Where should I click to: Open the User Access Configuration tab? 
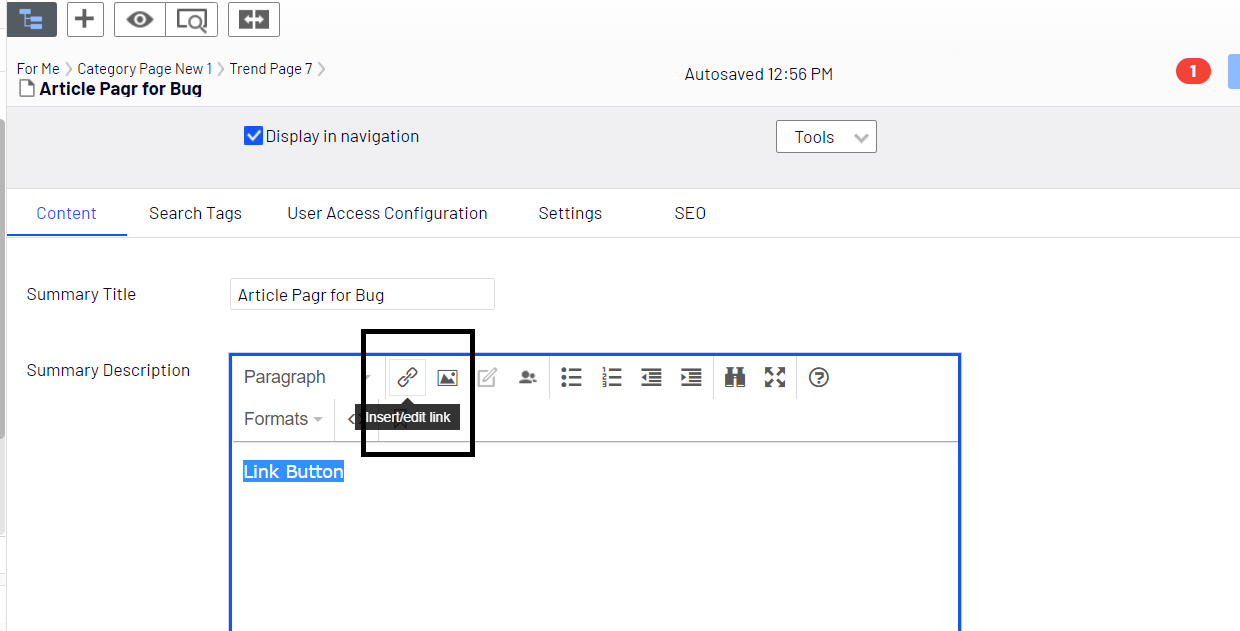pyautogui.click(x=387, y=213)
